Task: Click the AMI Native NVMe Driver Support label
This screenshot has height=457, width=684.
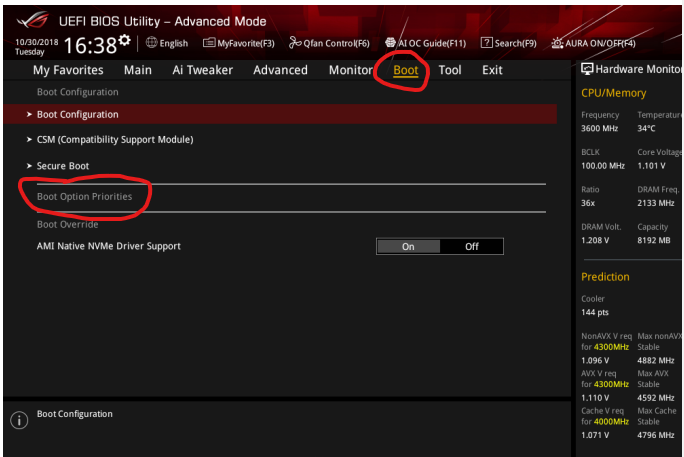Action: pos(109,246)
